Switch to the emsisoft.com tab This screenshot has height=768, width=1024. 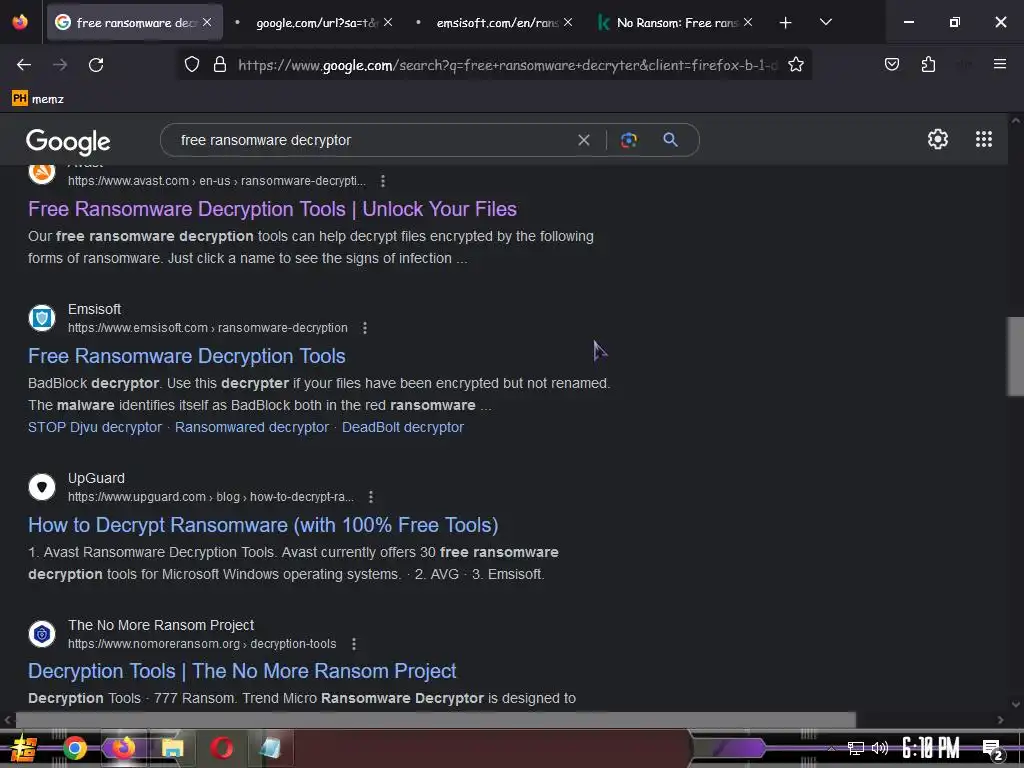(496, 22)
